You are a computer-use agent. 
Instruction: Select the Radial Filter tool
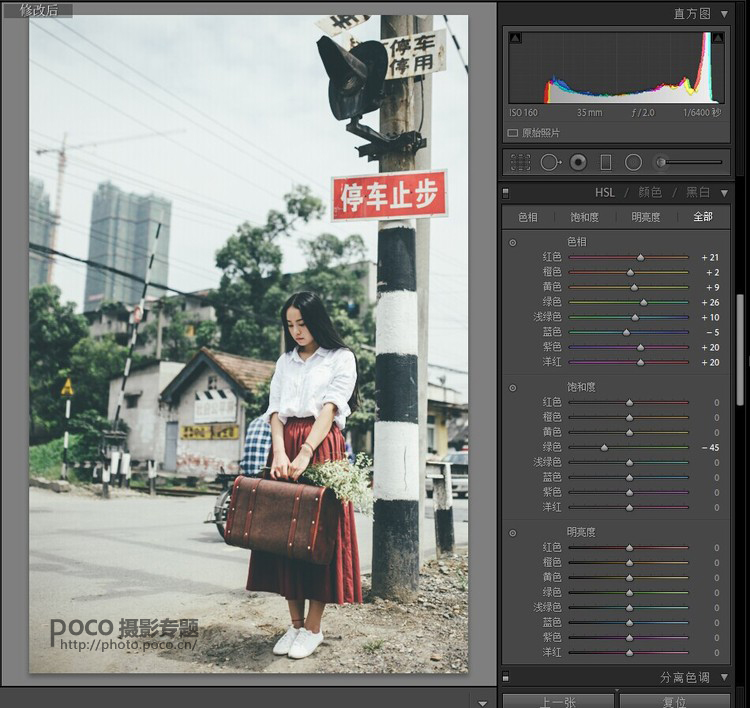(633, 163)
